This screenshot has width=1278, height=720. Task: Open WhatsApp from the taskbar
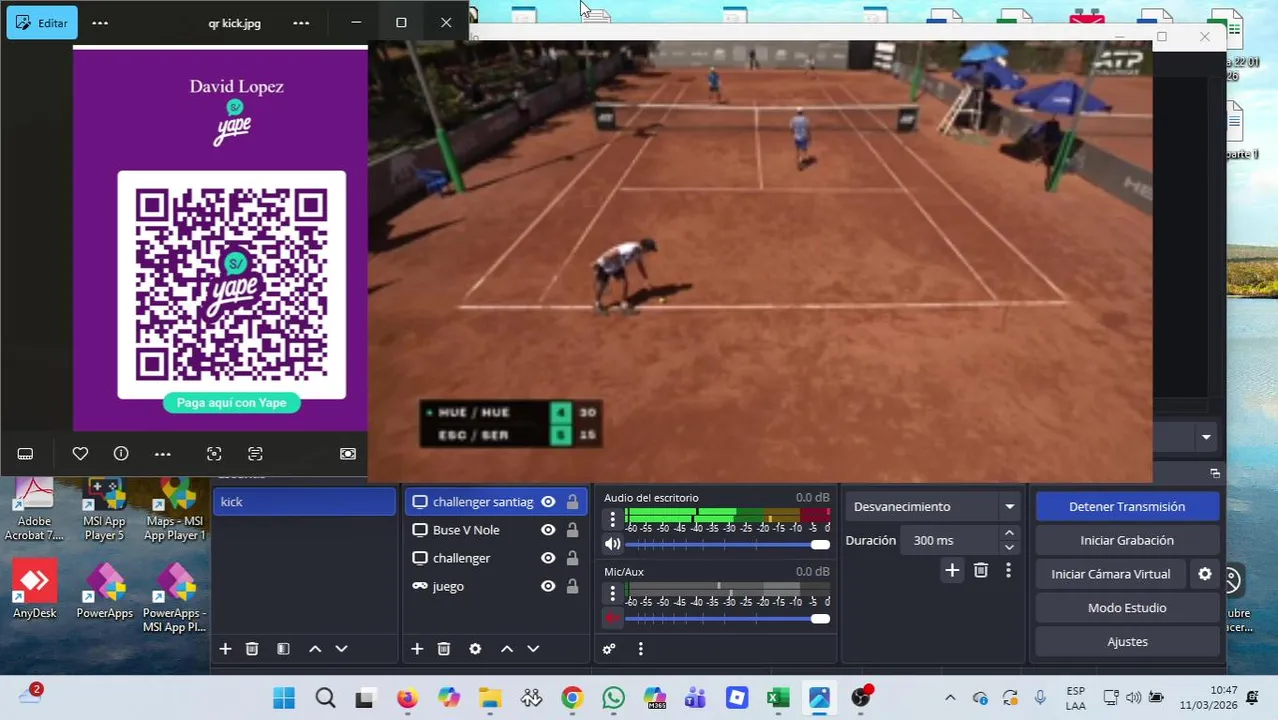tap(613, 698)
